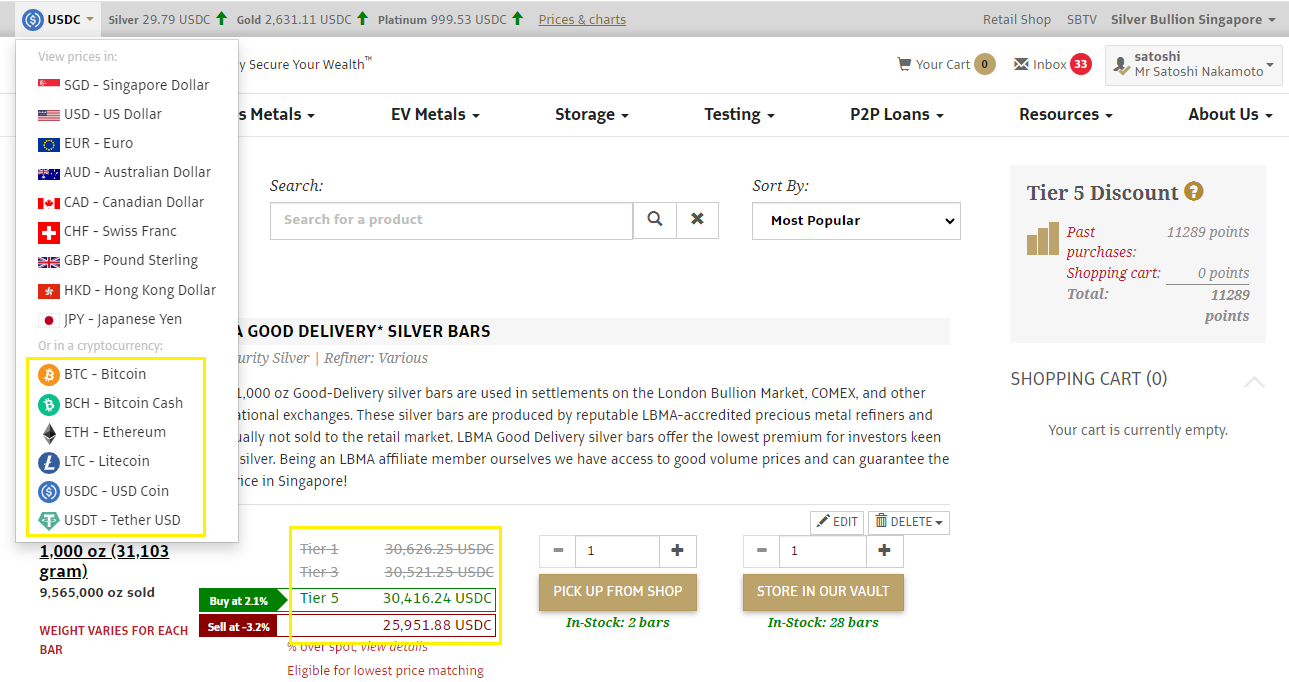Expand Silver Bullion Singapore dropdown

tap(1193, 19)
